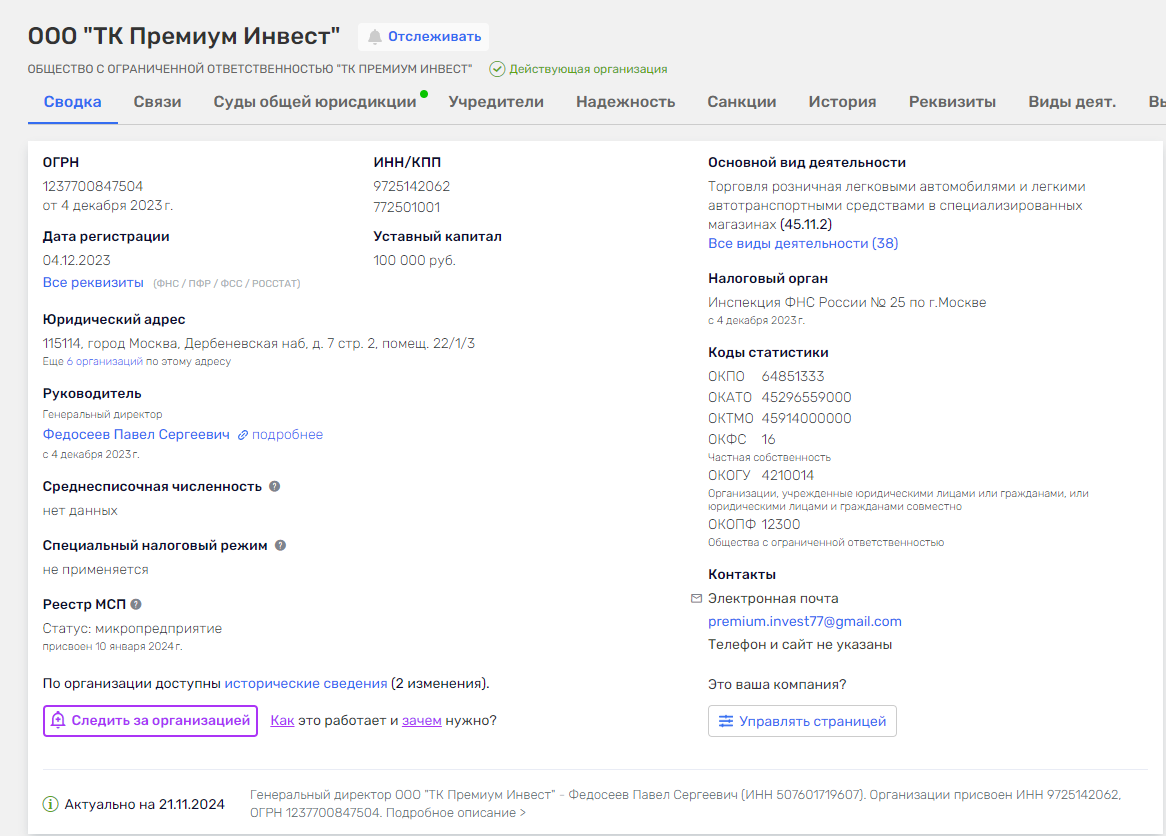Click Телефон и сайт не указаны text
Viewport: 1166px width, 836px height.
tap(800, 645)
